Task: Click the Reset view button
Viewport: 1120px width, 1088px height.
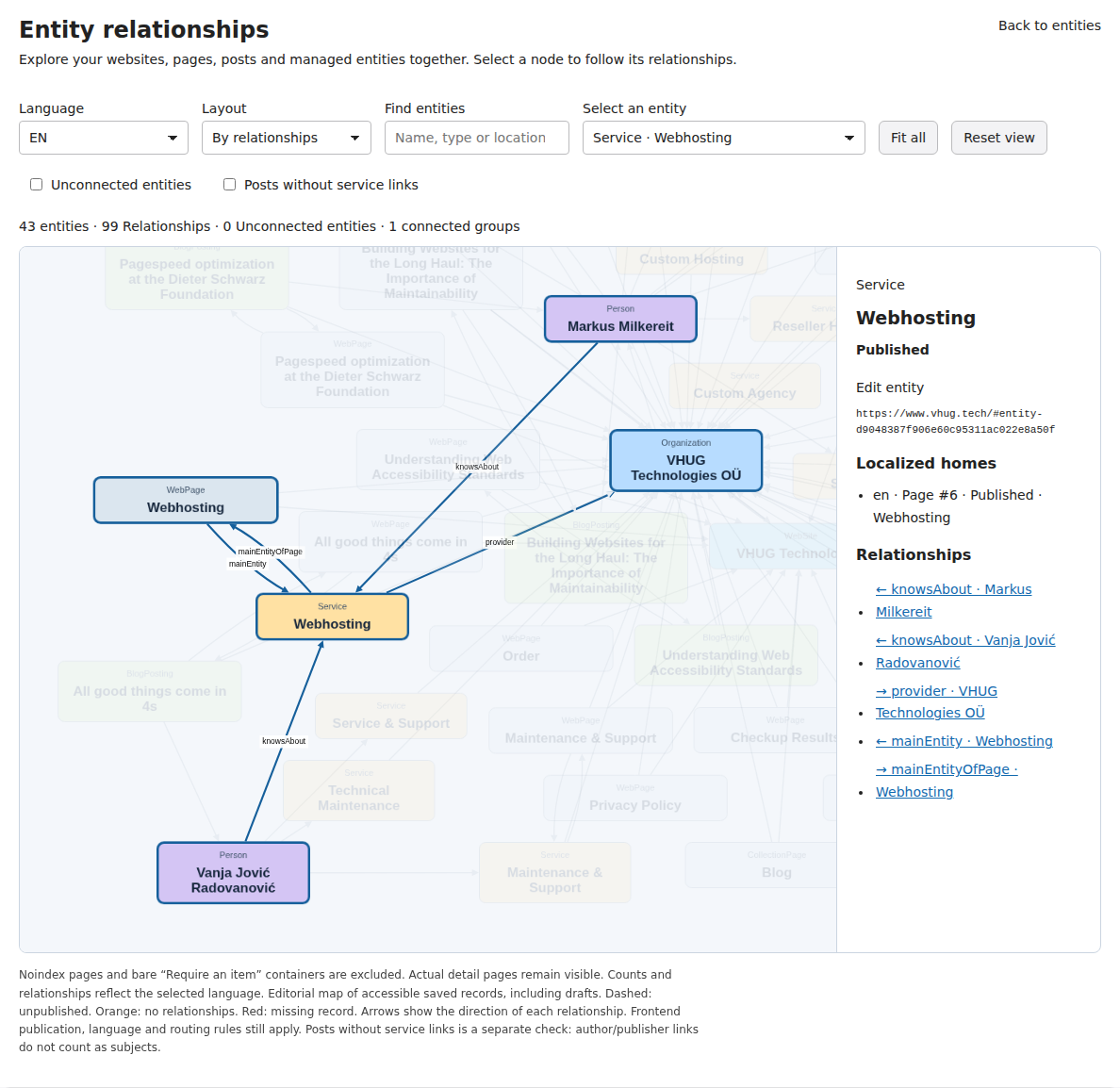Action: 998,138
